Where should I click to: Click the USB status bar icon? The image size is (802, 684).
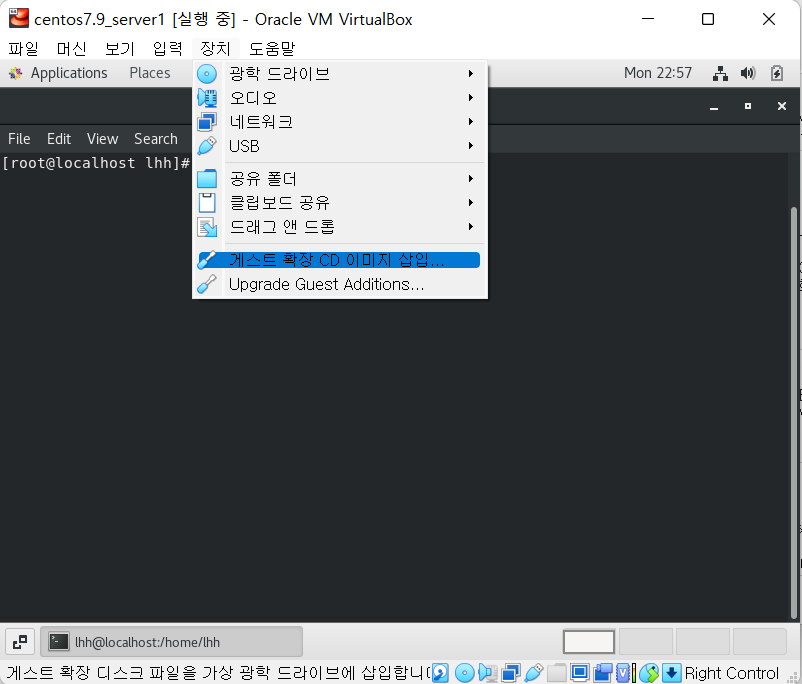[x=533, y=673]
